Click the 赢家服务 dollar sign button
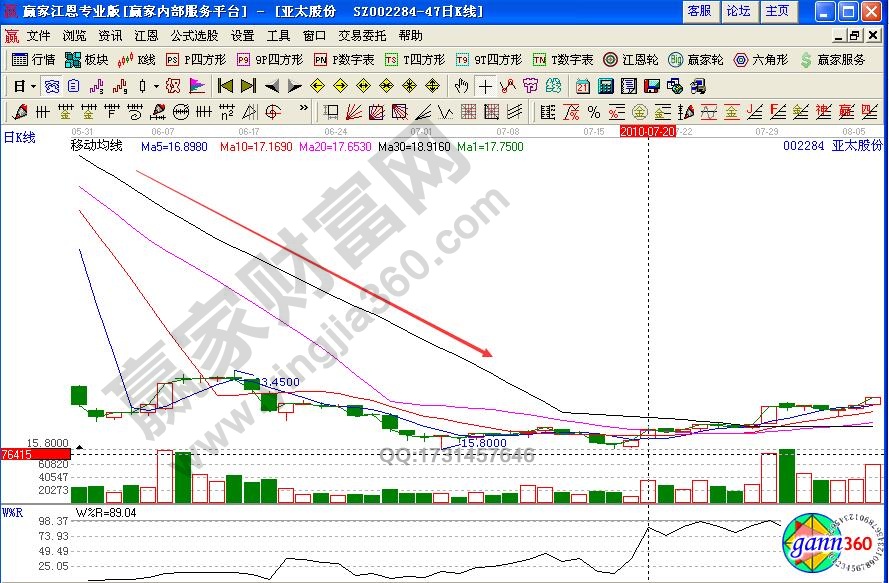Image resolution: width=889 pixels, height=583 pixels. click(x=832, y=60)
